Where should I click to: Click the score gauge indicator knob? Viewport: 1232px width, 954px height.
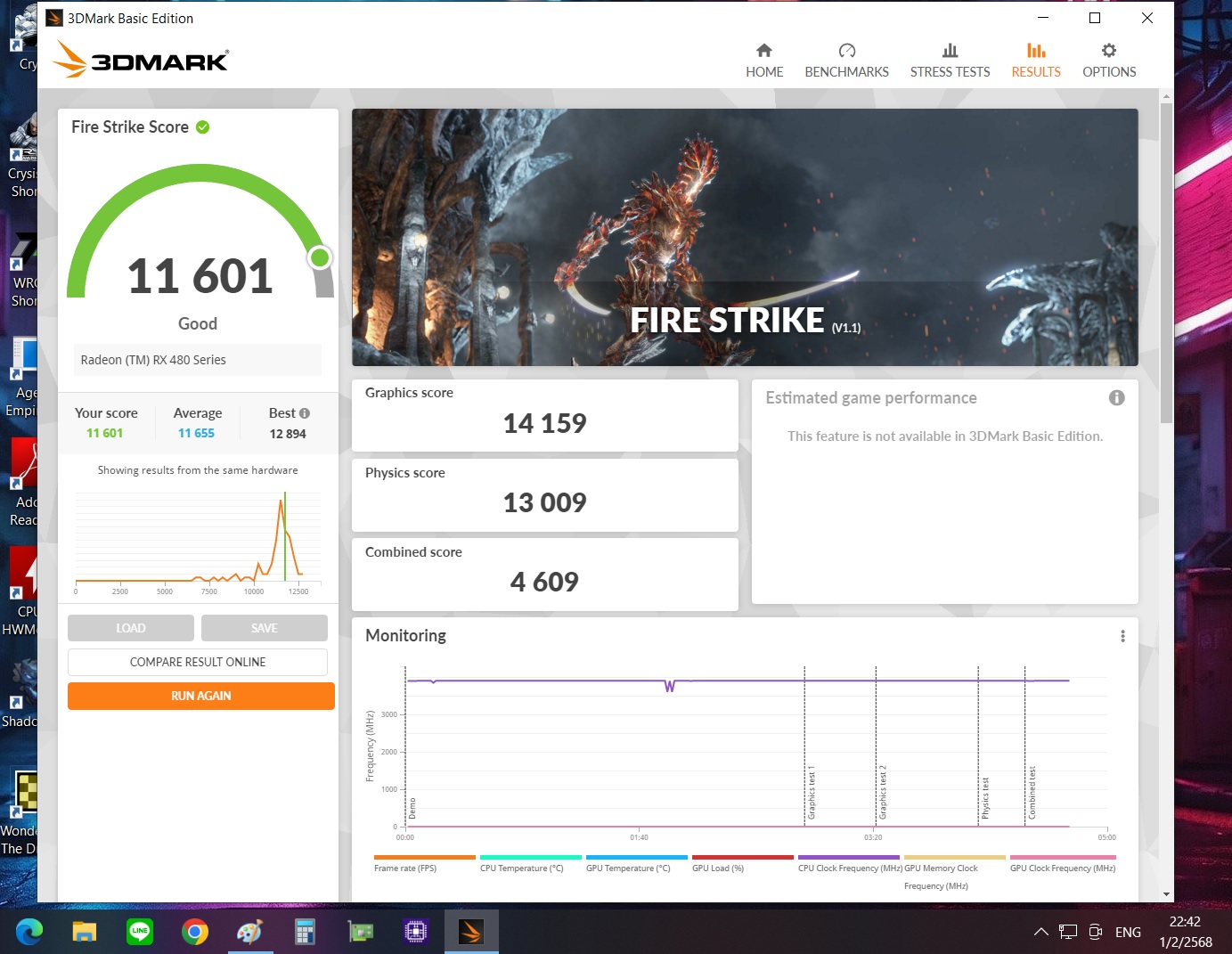click(320, 258)
